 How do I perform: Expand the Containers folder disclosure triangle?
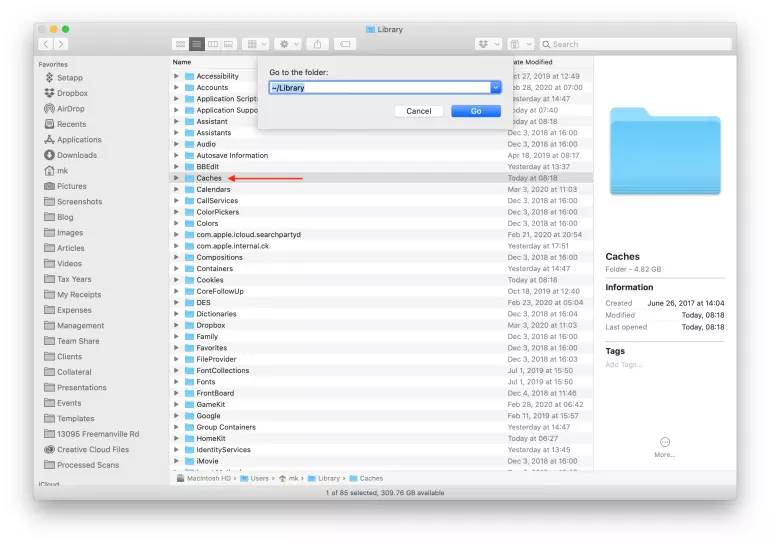pos(176,269)
